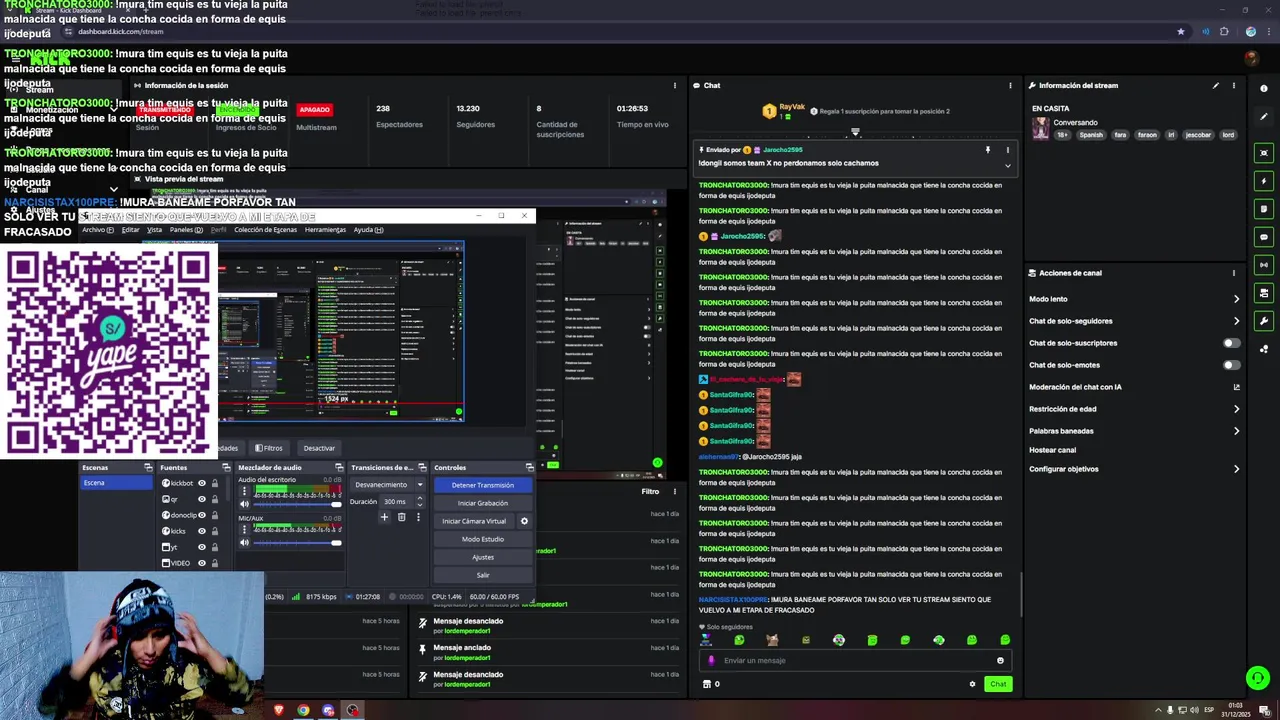Adjust Duración 300 ms stepper arrows
The image size is (1280, 720).
419,501
